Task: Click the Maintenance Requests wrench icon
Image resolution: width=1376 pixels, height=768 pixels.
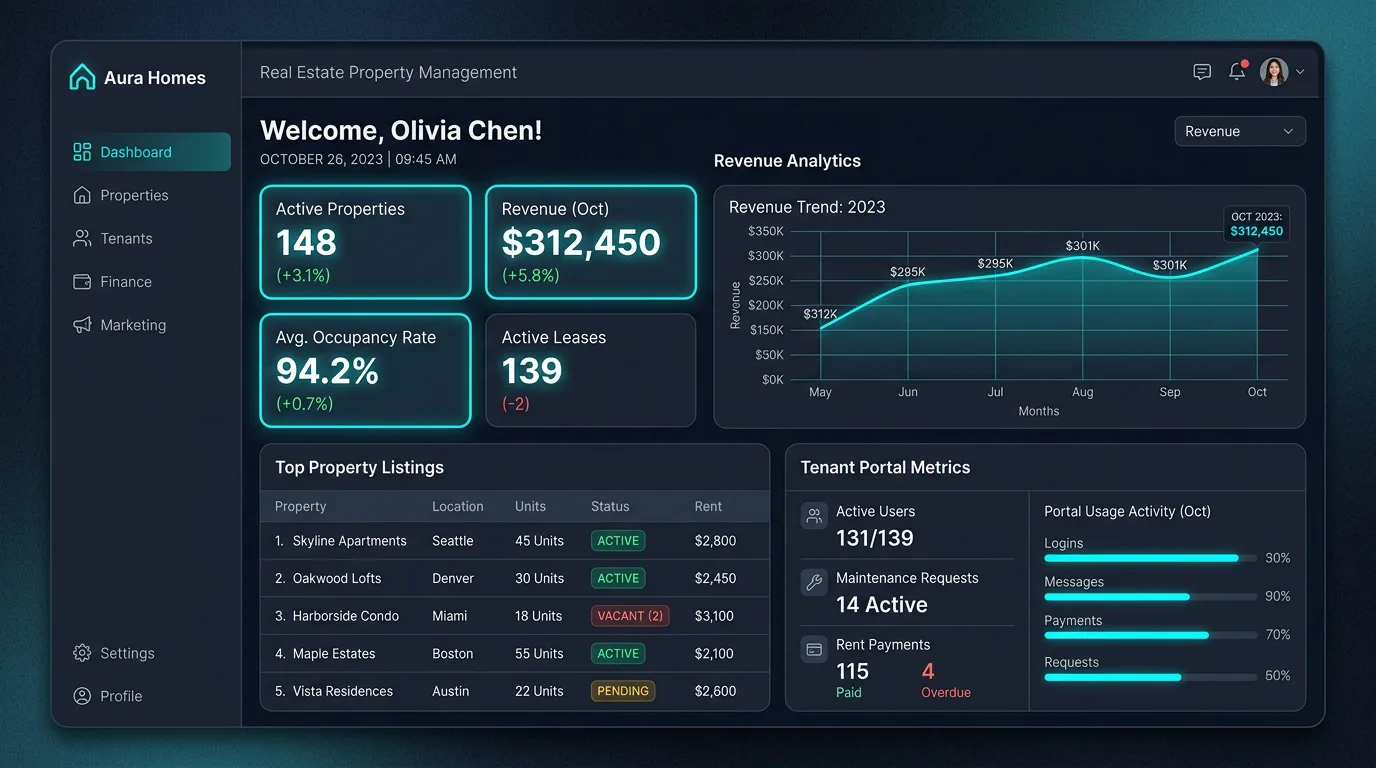Action: click(x=814, y=583)
